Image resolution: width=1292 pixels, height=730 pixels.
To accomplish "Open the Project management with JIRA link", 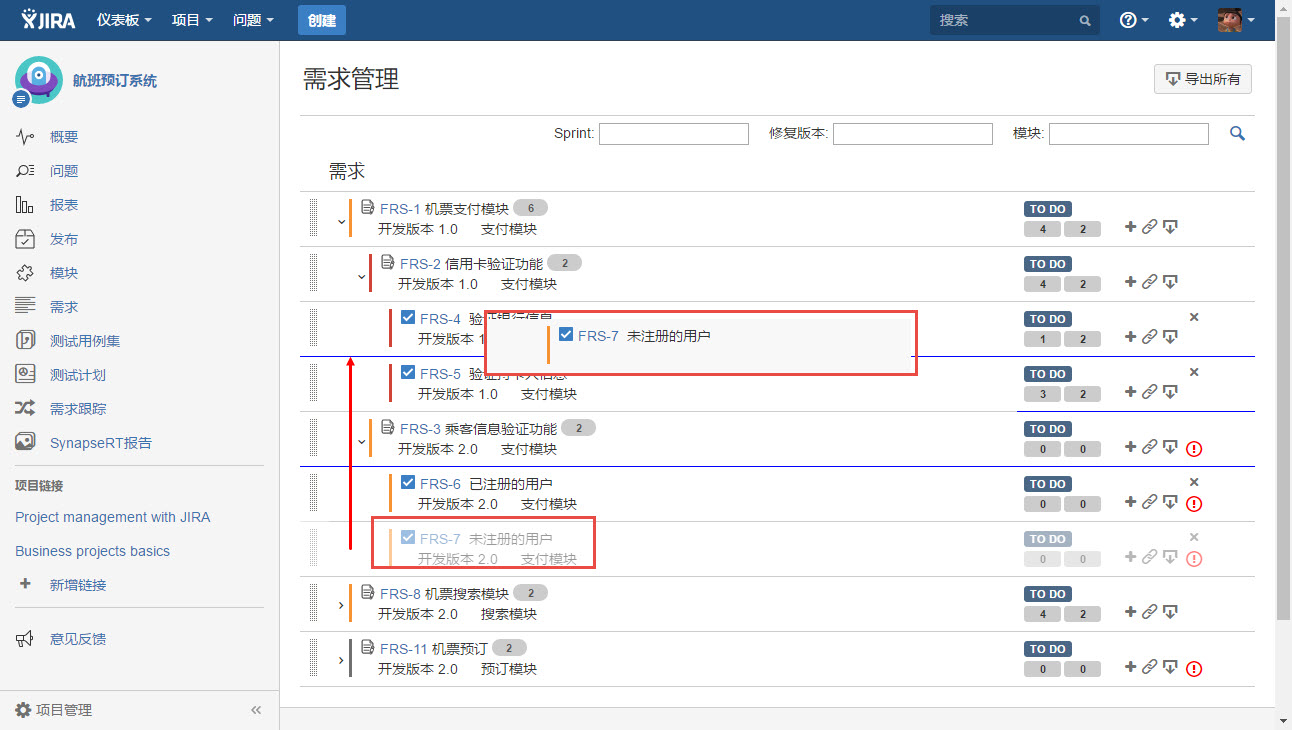I will point(113,517).
